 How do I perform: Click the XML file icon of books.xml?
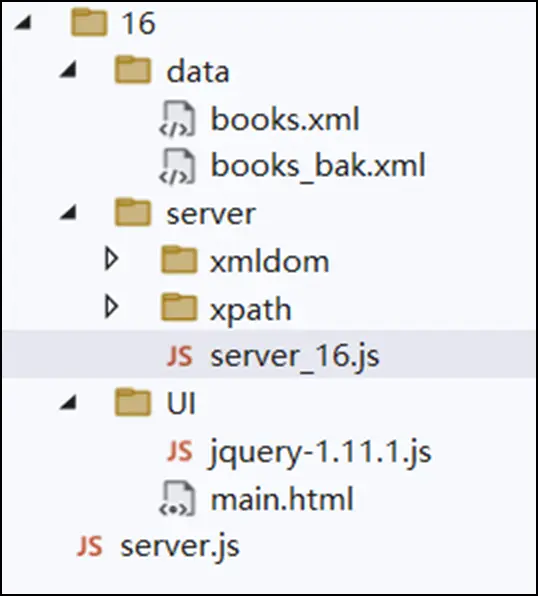(x=178, y=119)
